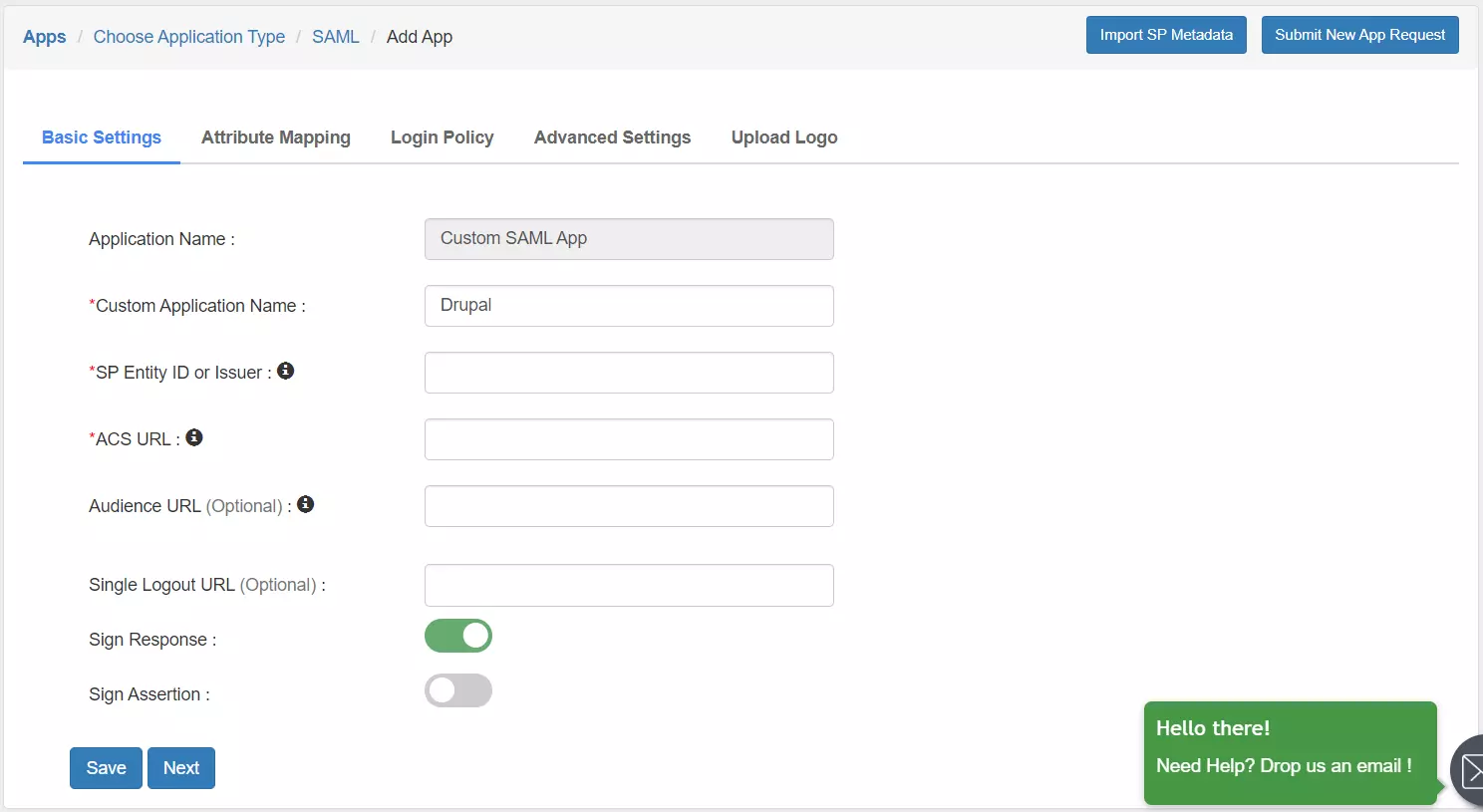Click the 'Sign Assertion :' label
The width and height of the screenshot is (1483, 812).
(x=149, y=694)
